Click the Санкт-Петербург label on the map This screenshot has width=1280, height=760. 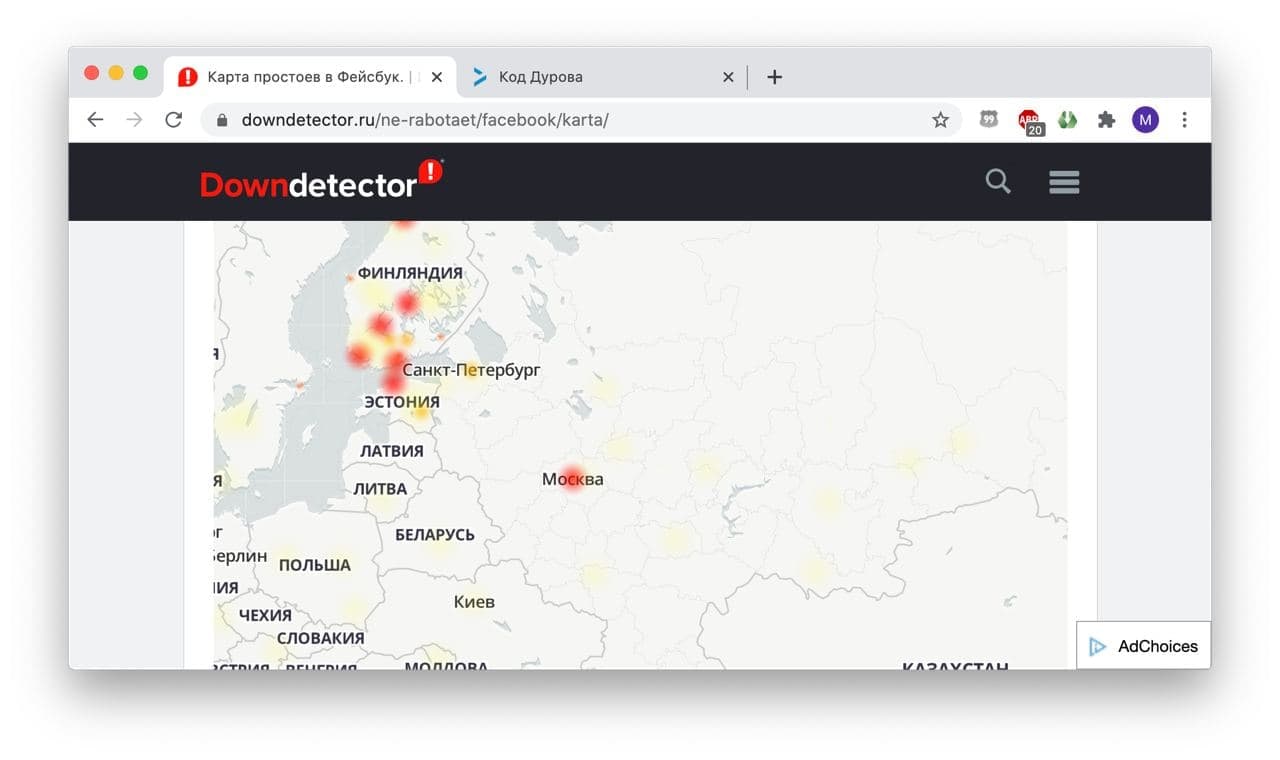point(471,370)
